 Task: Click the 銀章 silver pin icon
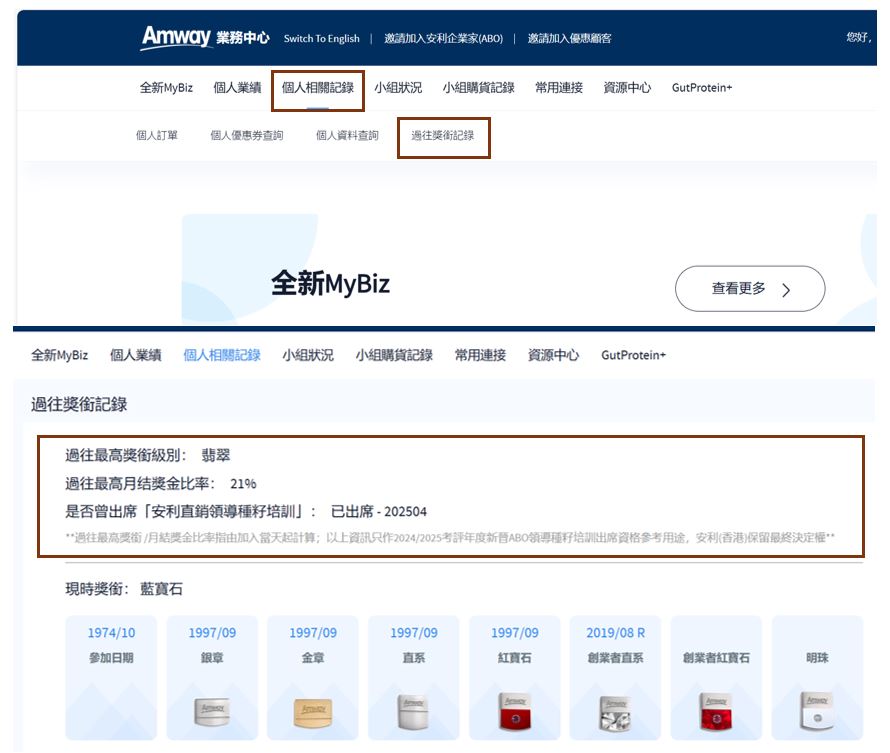tap(212, 712)
